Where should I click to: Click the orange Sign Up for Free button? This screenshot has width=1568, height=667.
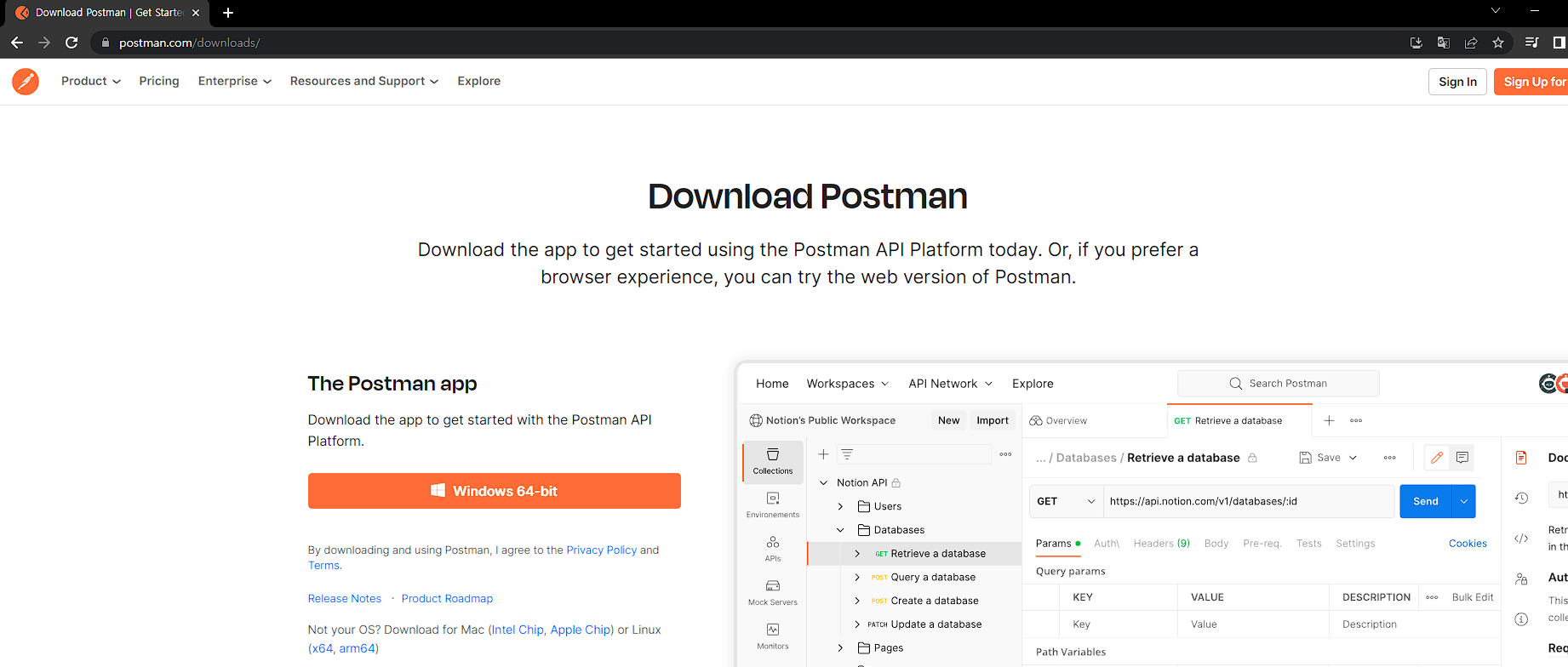tap(1532, 82)
